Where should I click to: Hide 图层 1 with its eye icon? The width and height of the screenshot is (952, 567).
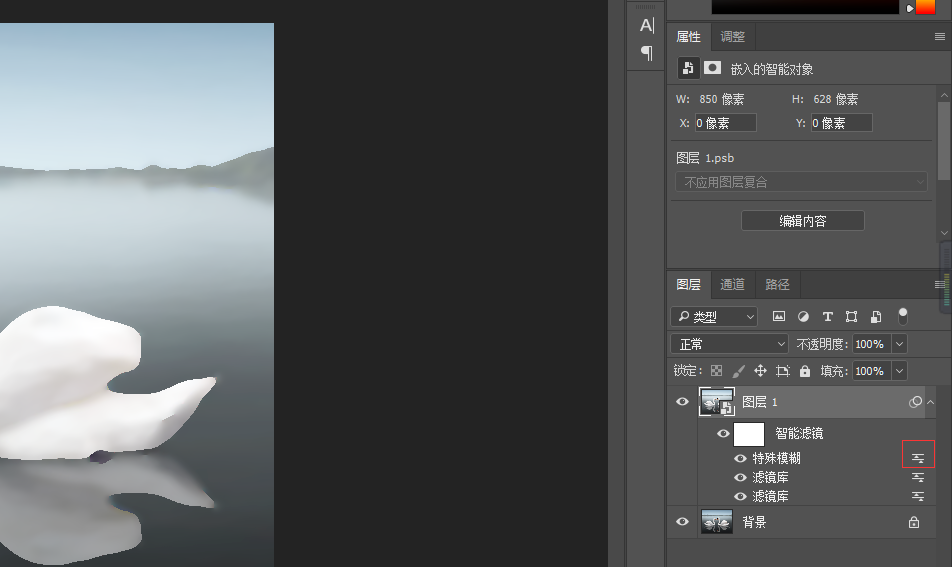coord(682,402)
